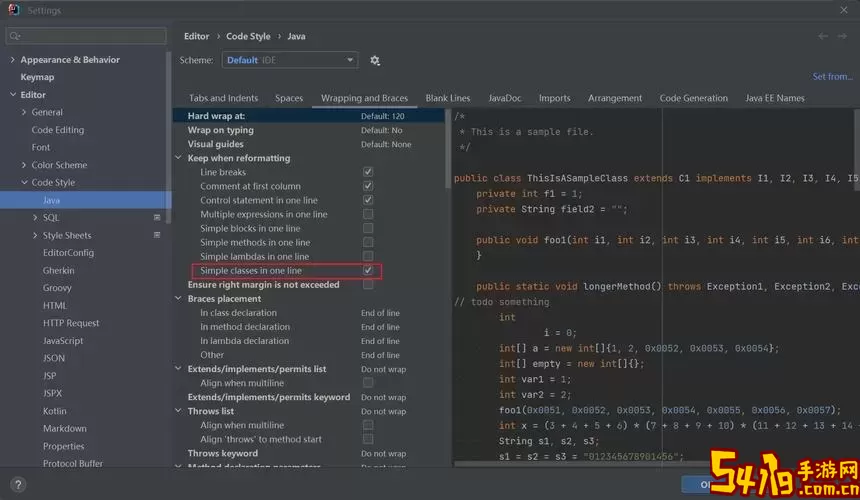Select HTTP Request code style item
Screen dimensions: 860x500
[x=71, y=323]
